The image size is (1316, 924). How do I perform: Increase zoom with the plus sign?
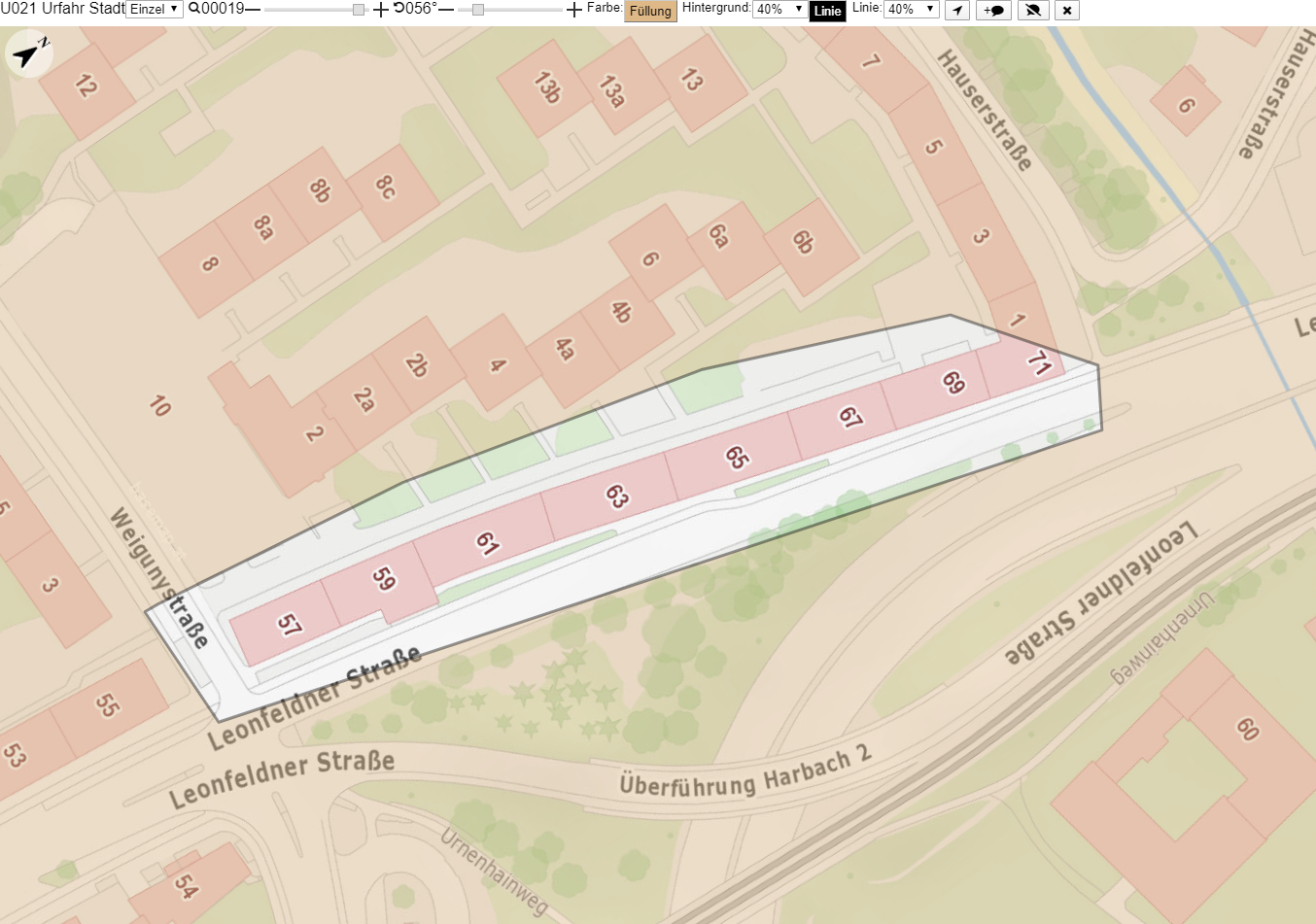[381, 10]
